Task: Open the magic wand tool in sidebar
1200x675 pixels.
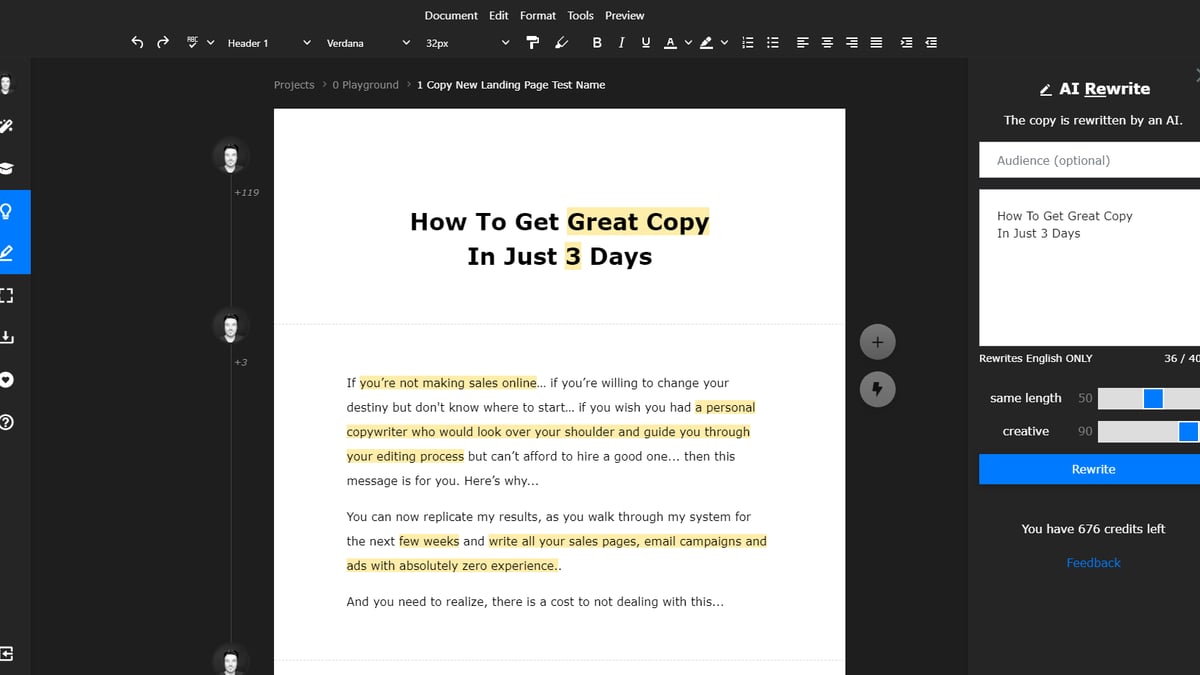Action: (x=6, y=127)
